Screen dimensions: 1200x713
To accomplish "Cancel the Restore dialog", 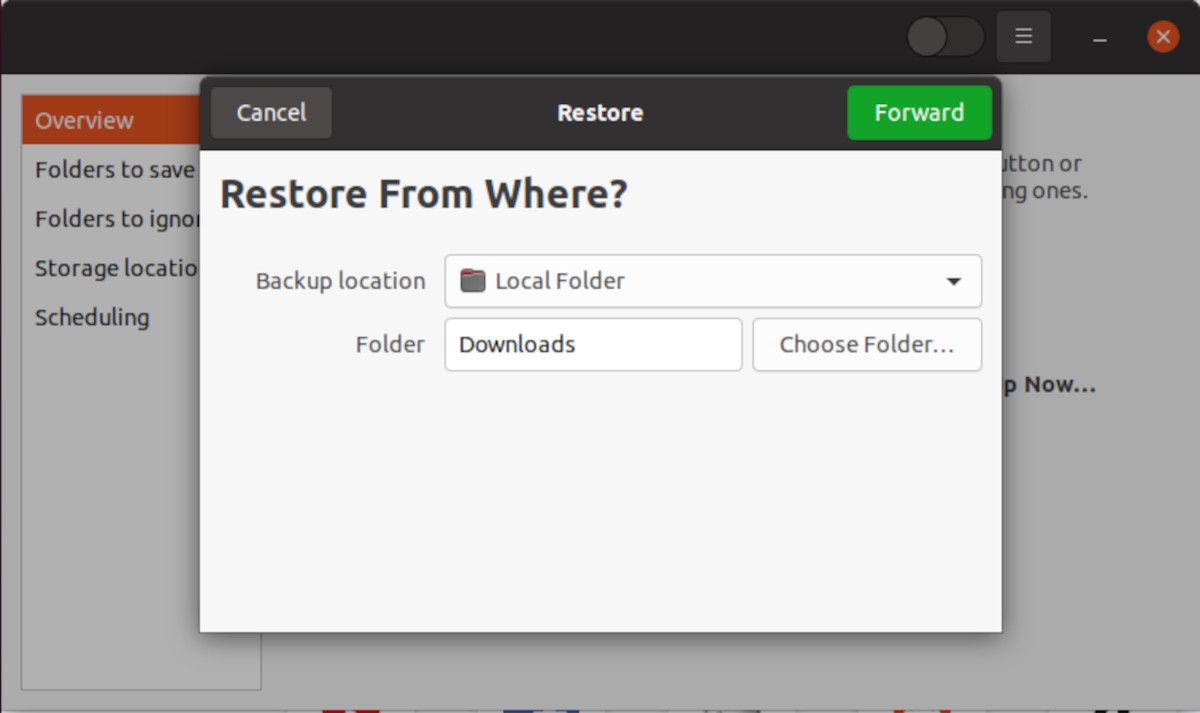I will pyautogui.click(x=271, y=112).
